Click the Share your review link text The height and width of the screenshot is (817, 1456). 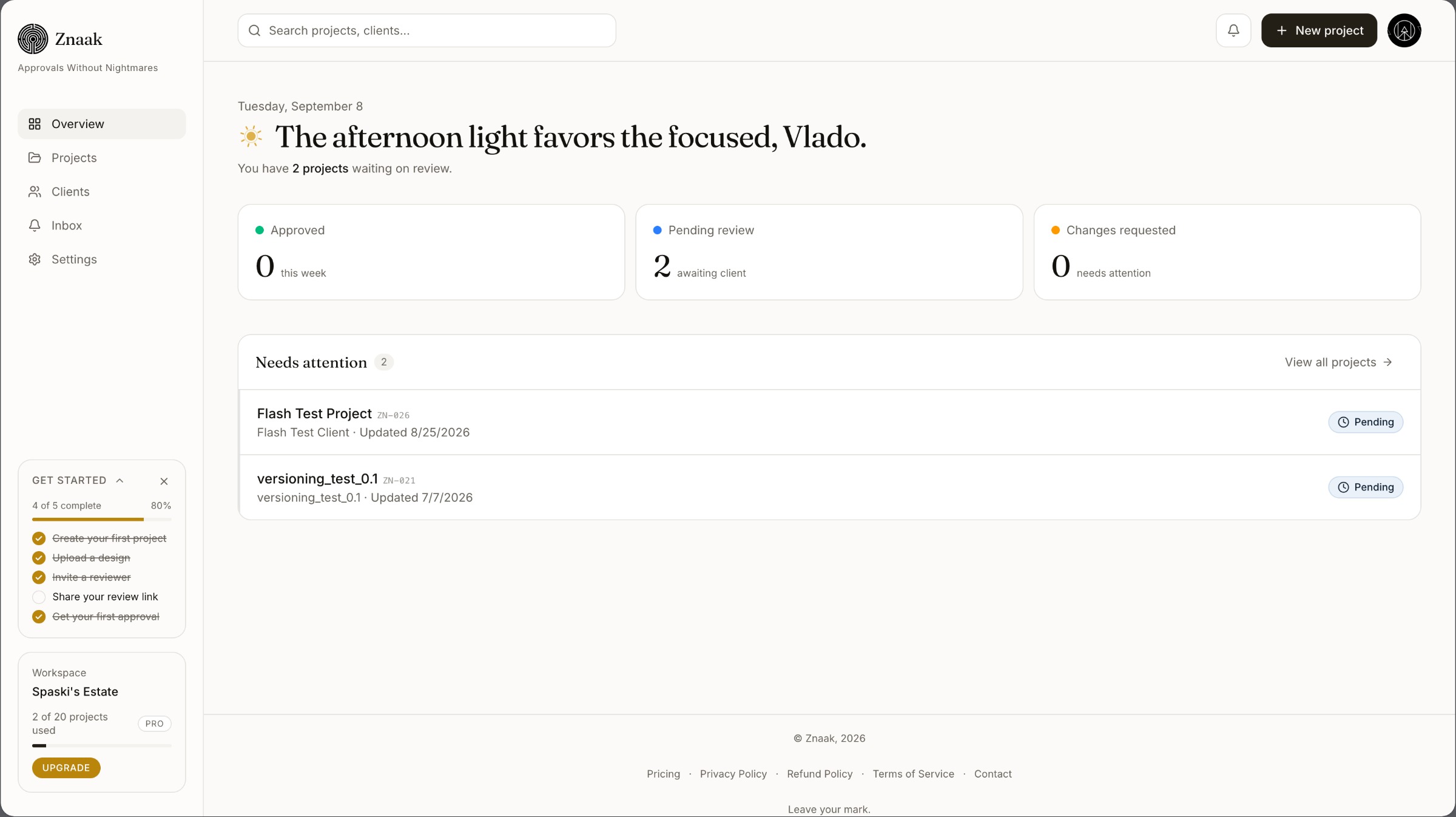105,597
